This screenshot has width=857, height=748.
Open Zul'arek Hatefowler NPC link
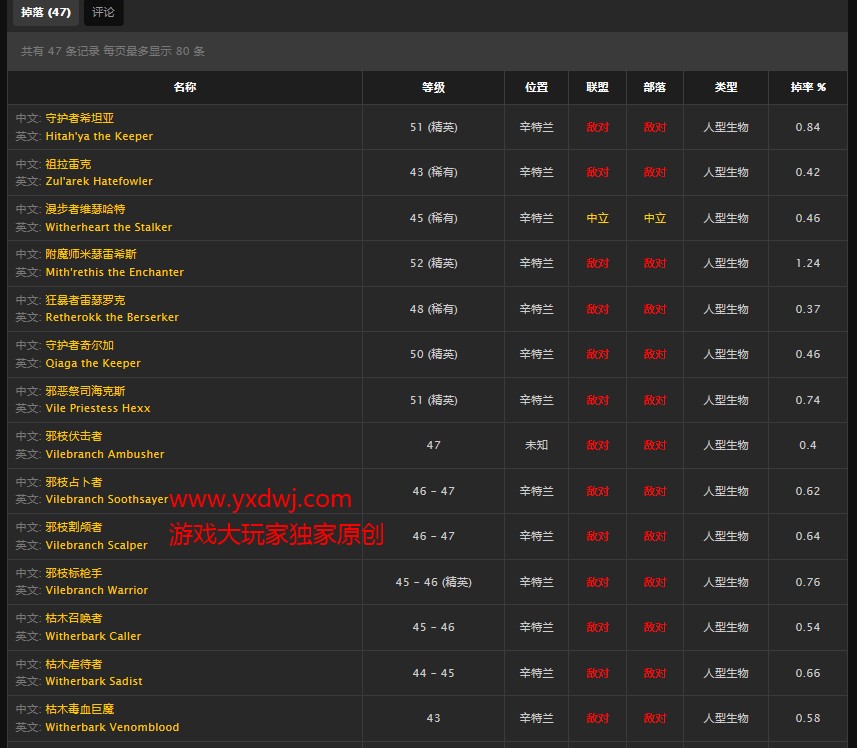coord(99,181)
